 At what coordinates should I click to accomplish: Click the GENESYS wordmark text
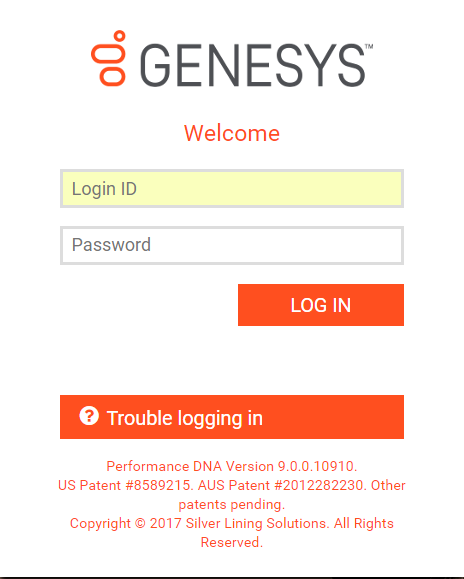253,65
